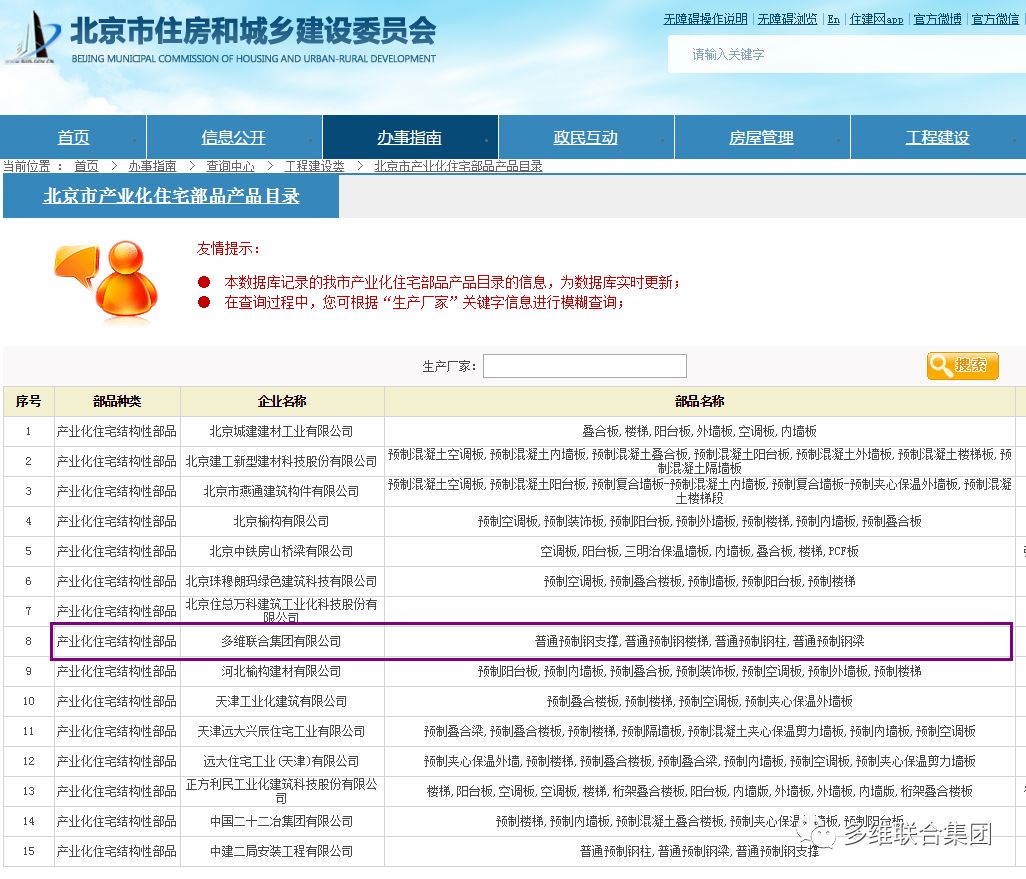Open the 信息公开 navigation tab
Image resolution: width=1026 pixels, height=879 pixels.
coord(234,137)
